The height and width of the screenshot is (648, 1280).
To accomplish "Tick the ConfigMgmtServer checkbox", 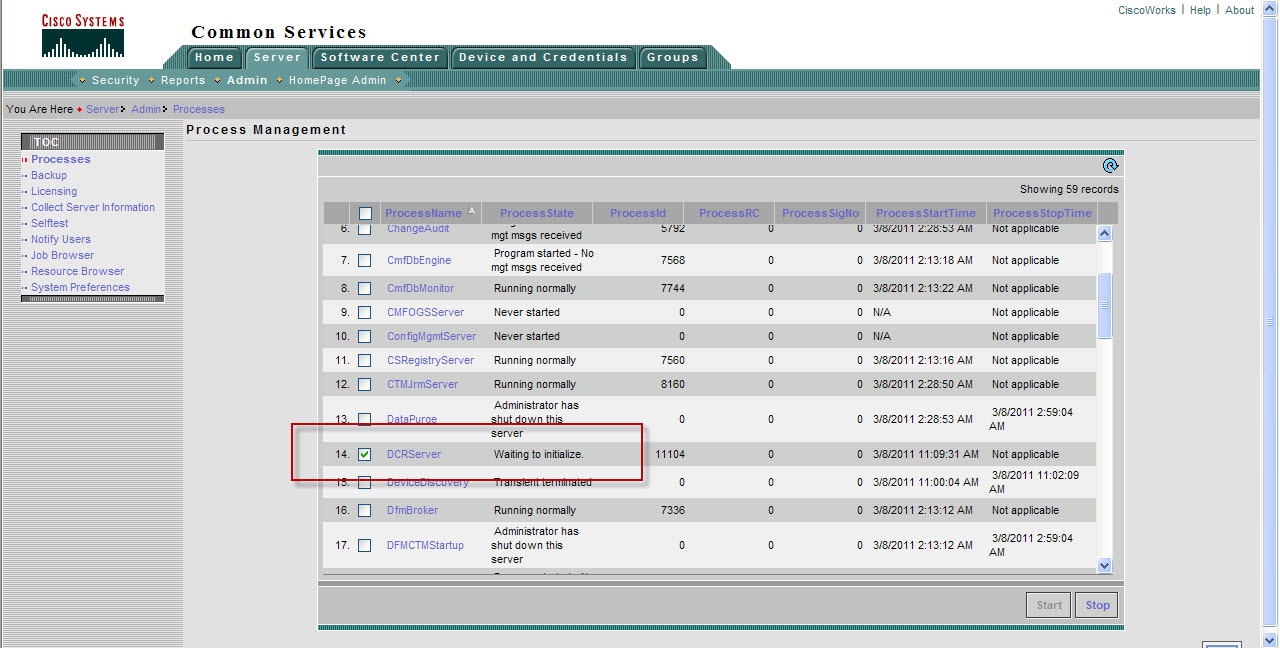I will click(364, 337).
